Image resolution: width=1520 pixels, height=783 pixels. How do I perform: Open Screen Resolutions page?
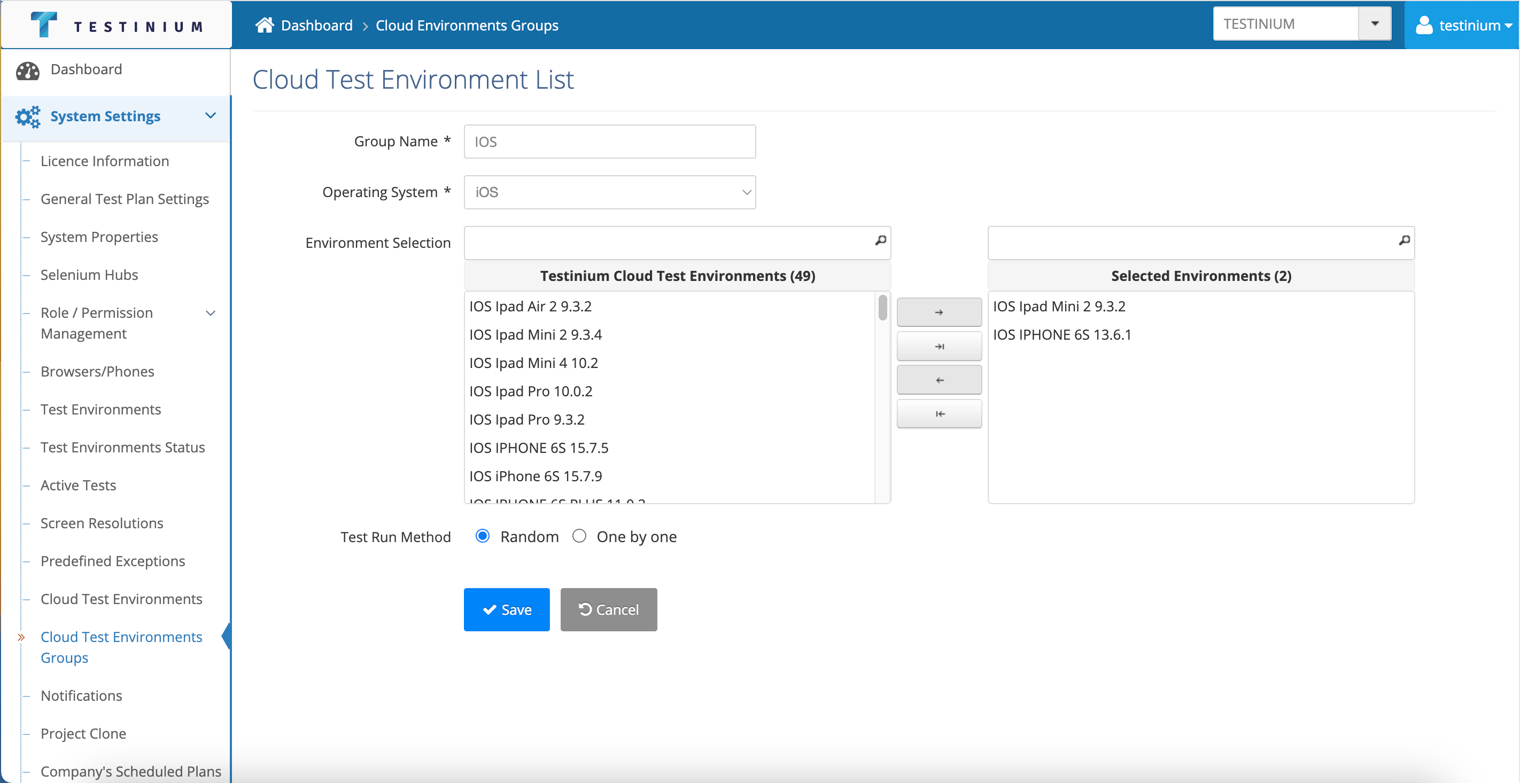(x=102, y=523)
